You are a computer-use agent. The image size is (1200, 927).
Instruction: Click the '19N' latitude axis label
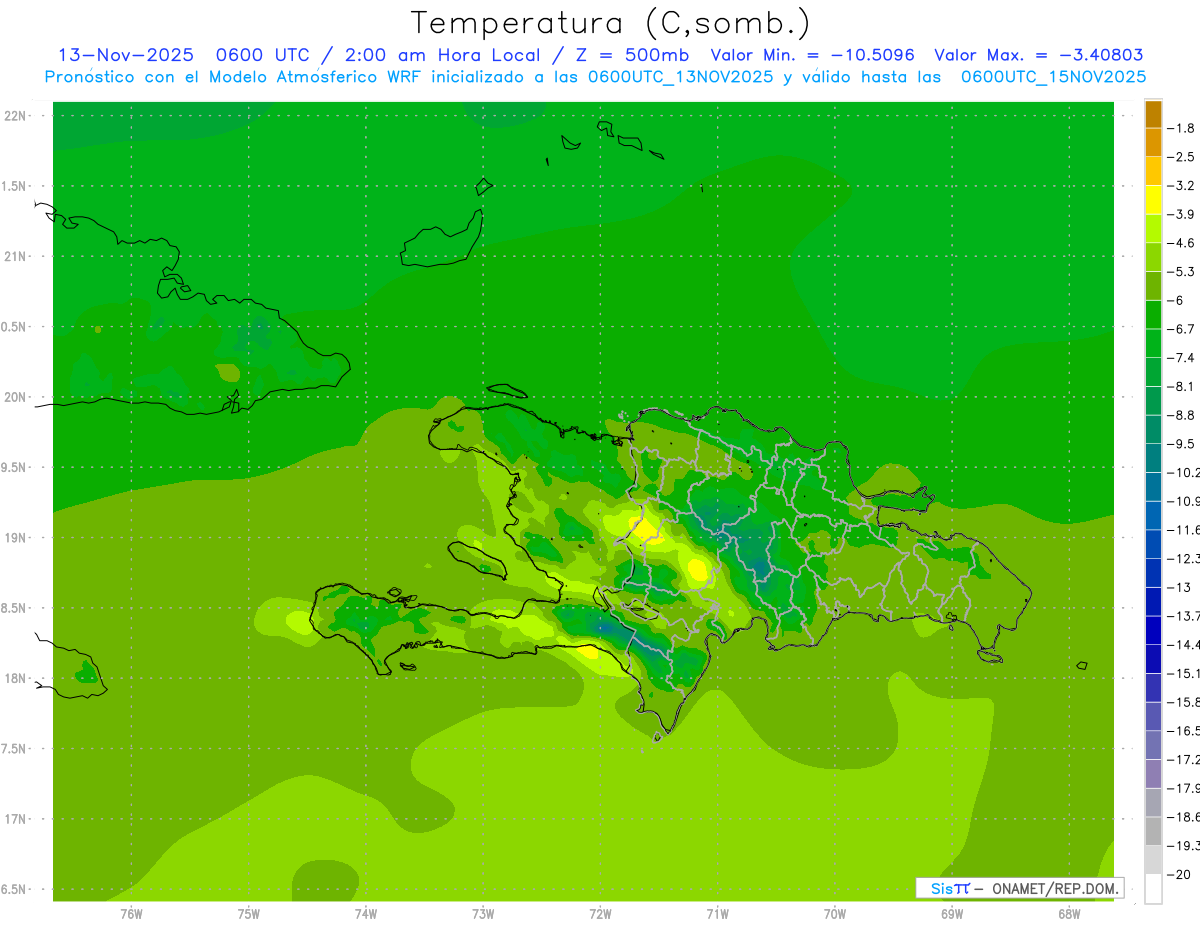click(17, 538)
